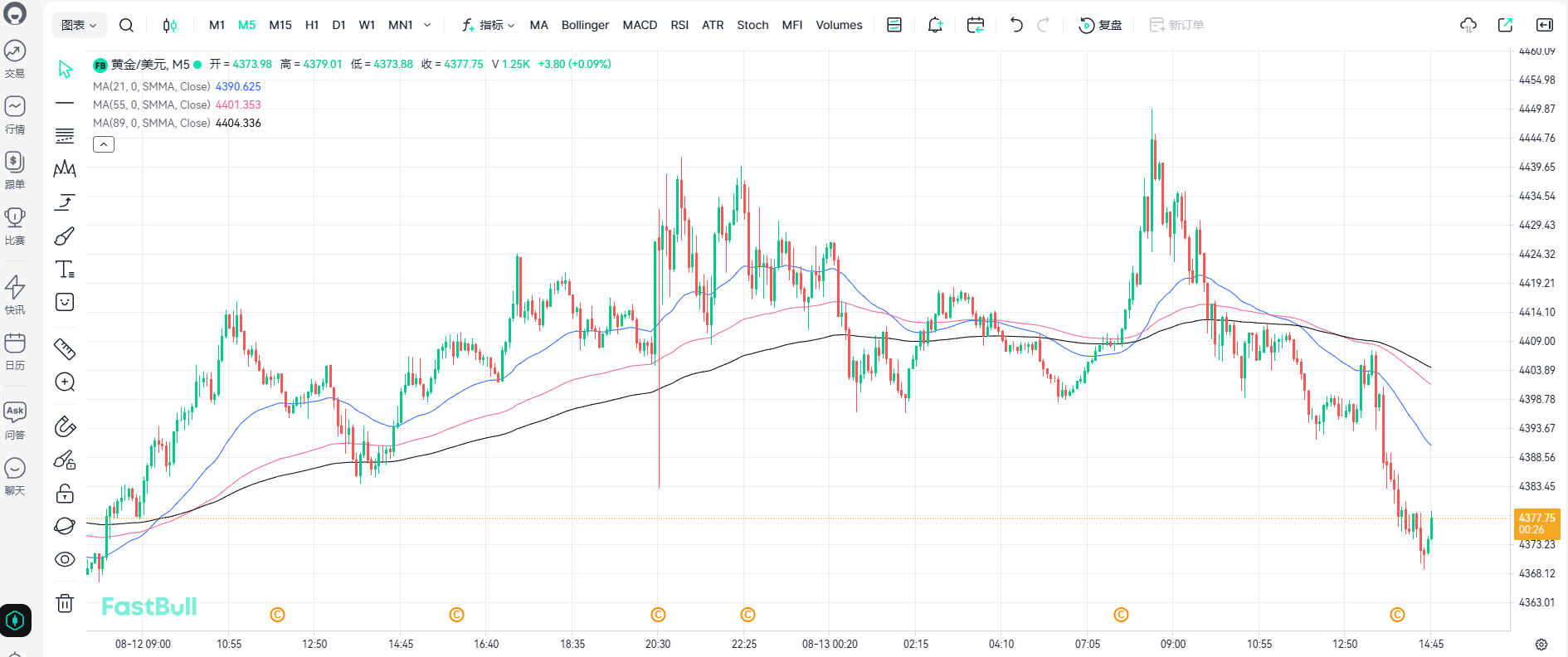This screenshot has width=1568, height=657.
Task: Open the 交易 trading section
Action: point(15,59)
